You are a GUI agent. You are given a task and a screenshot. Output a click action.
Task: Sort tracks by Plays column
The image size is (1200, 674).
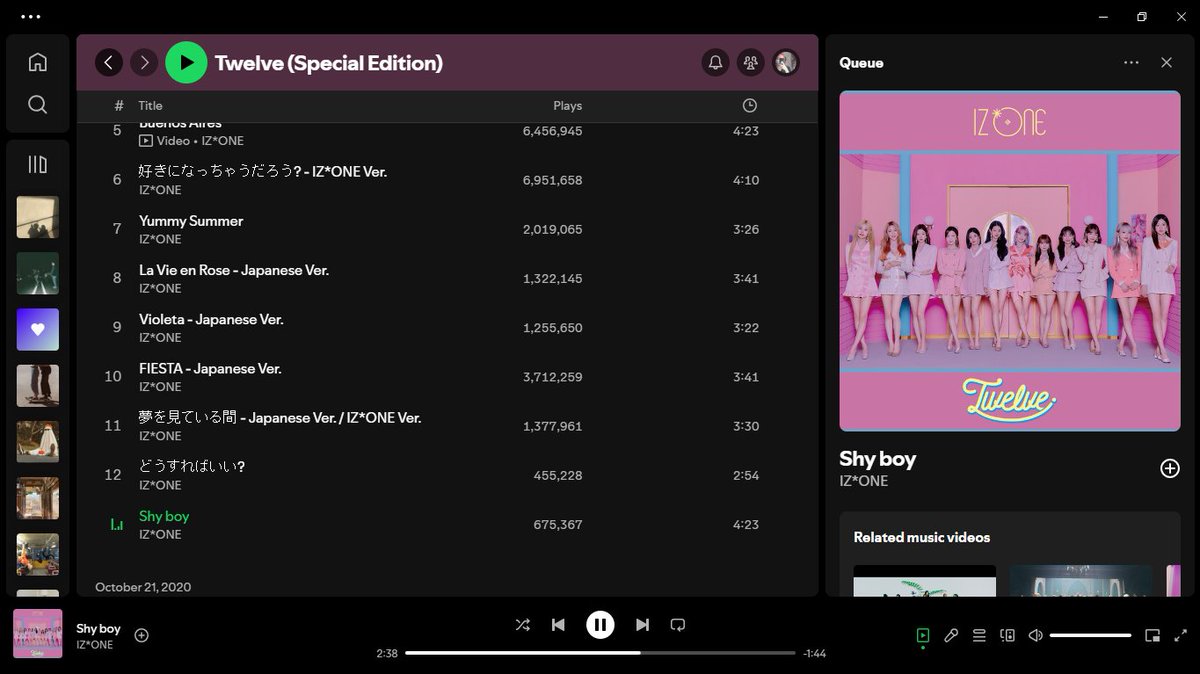point(567,106)
